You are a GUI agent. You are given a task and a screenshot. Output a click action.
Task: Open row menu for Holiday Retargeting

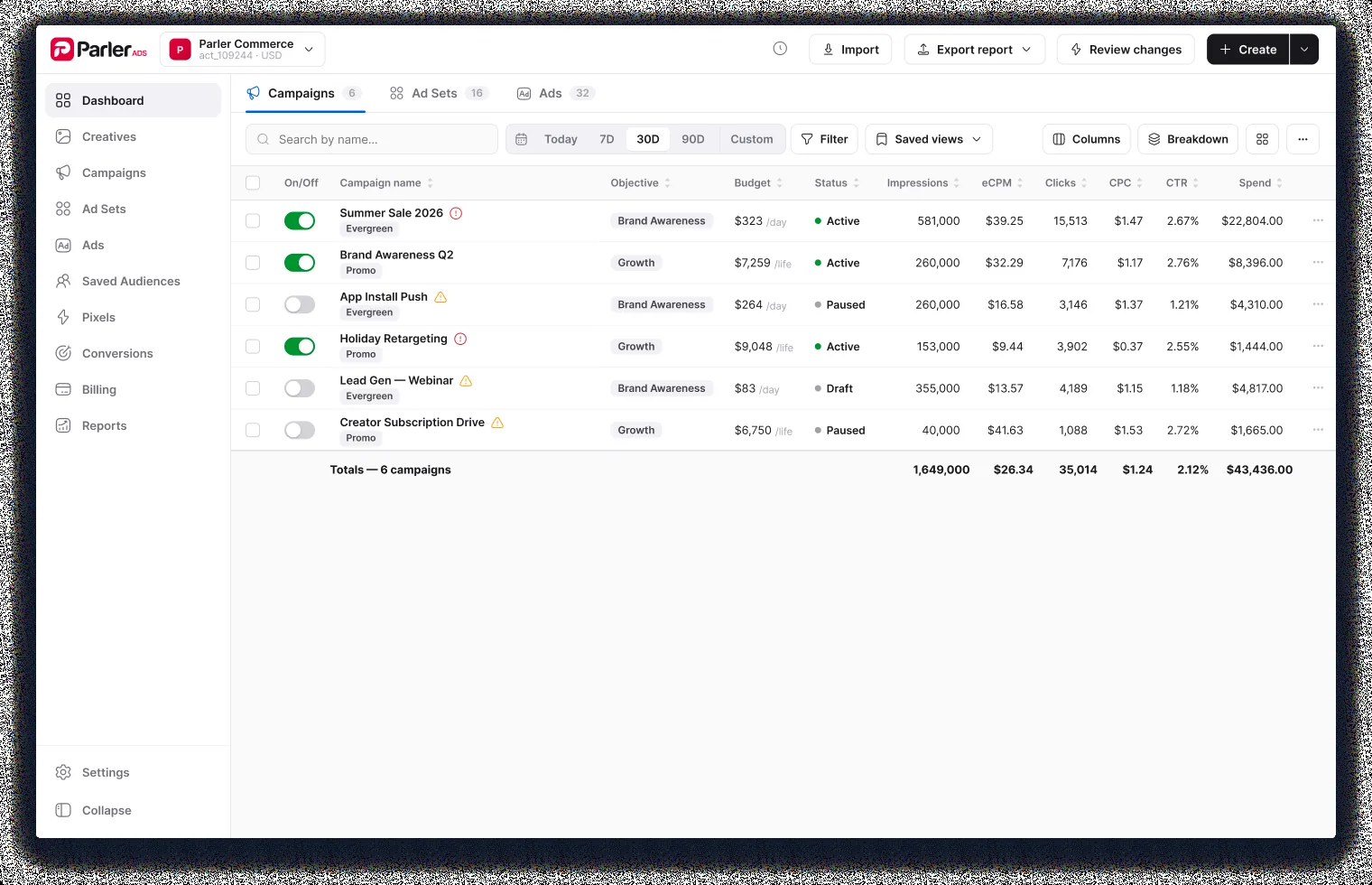pos(1318,347)
